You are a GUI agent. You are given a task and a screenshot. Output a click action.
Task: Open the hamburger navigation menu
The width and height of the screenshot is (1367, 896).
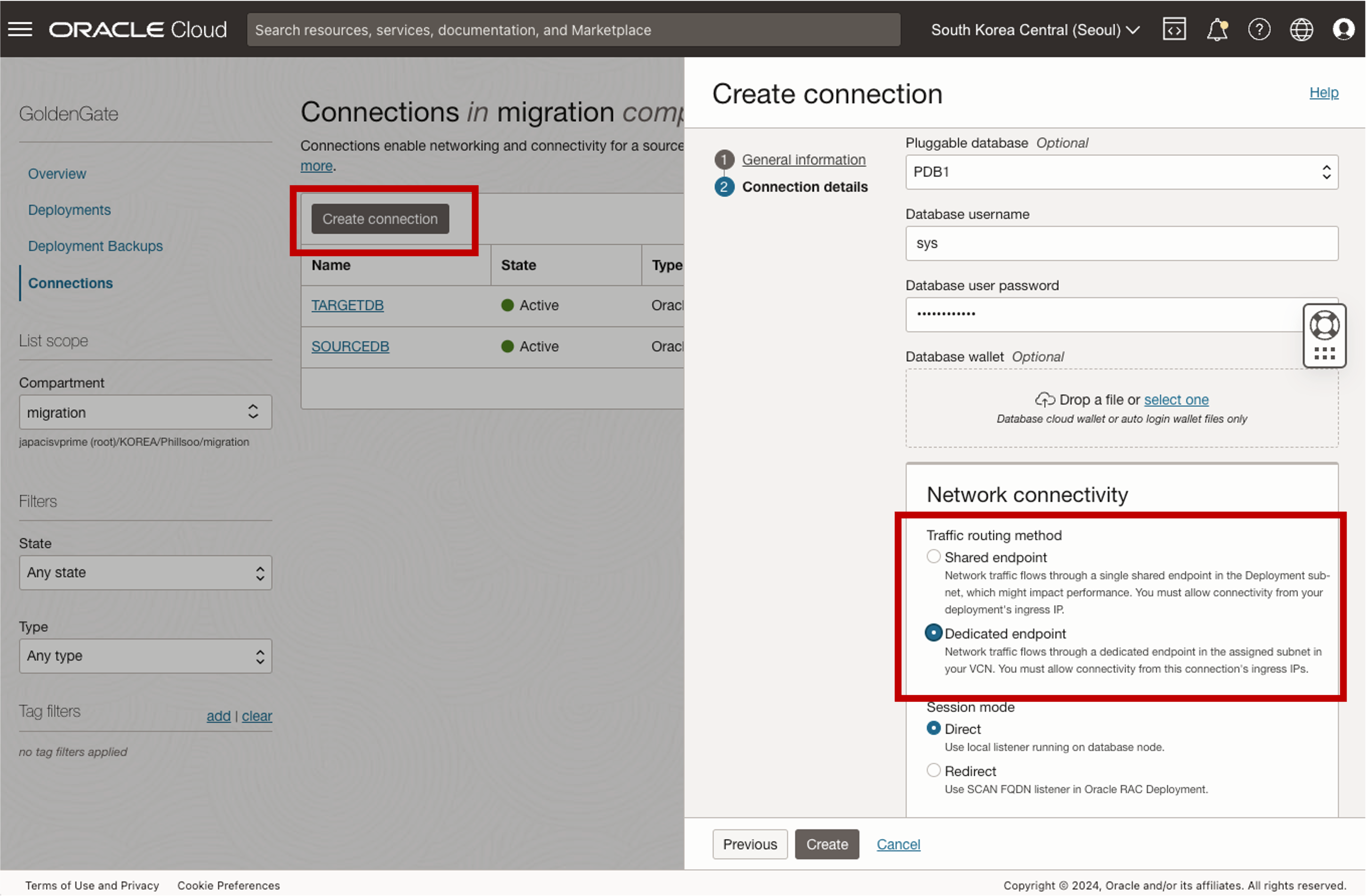coord(20,29)
